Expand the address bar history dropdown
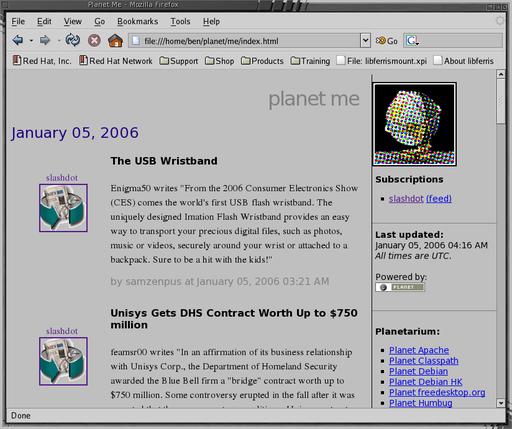 point(365,41)
